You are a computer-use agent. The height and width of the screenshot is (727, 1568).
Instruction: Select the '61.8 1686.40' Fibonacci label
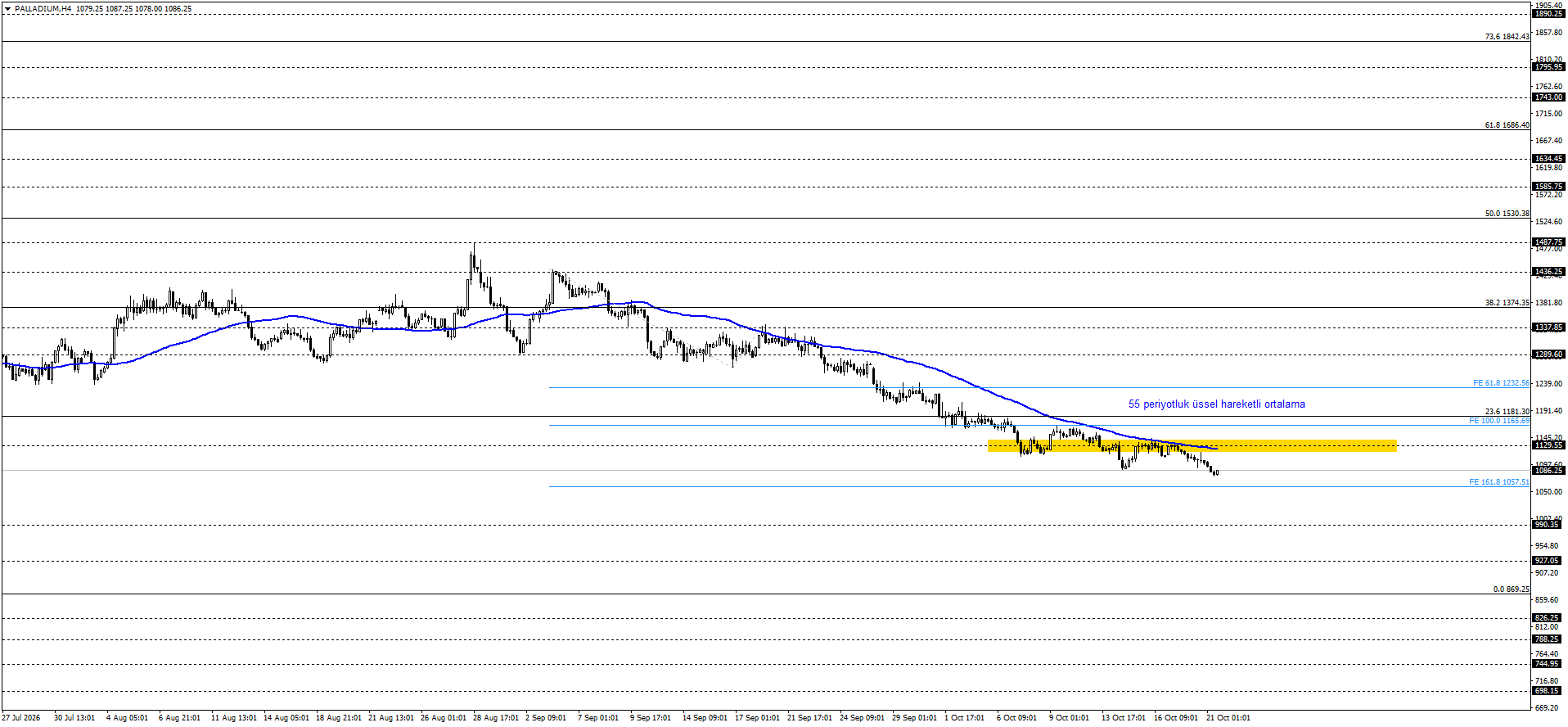[x=1507, y=125]
